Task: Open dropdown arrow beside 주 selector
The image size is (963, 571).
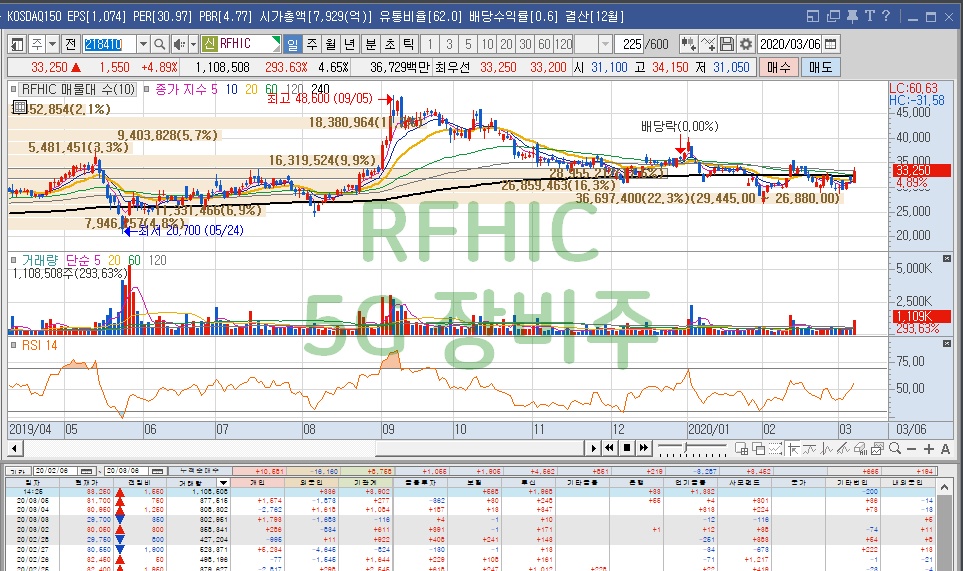Action: (x=52, y=44)
